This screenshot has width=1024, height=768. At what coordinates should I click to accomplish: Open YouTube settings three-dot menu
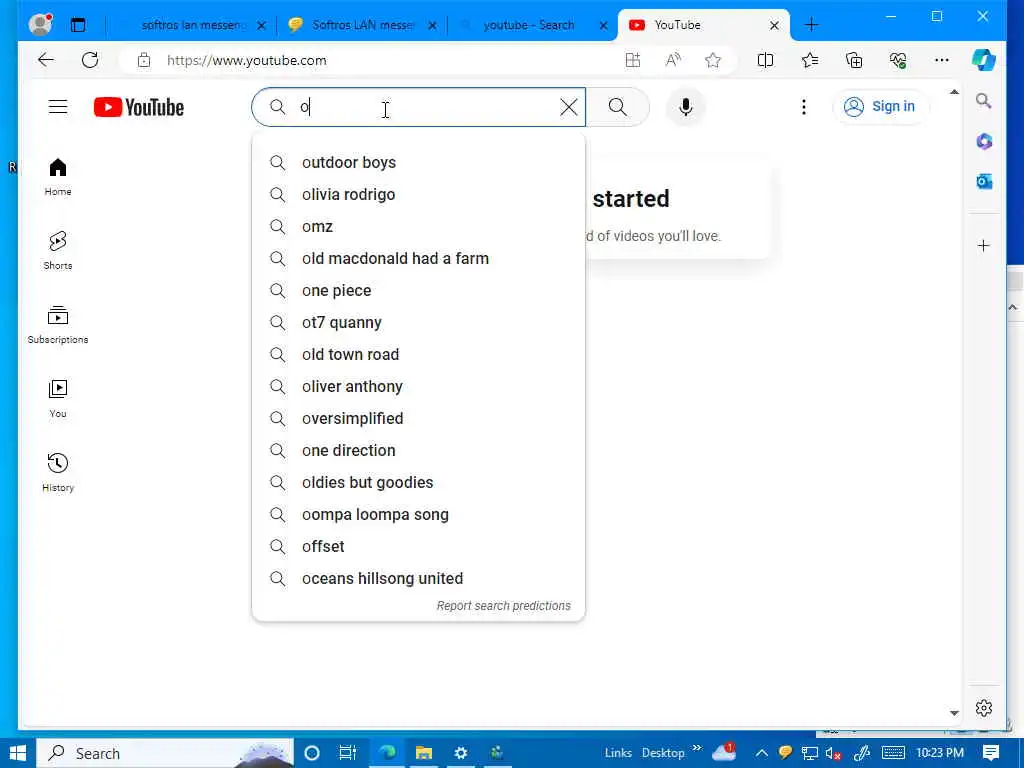pos(804,106)
